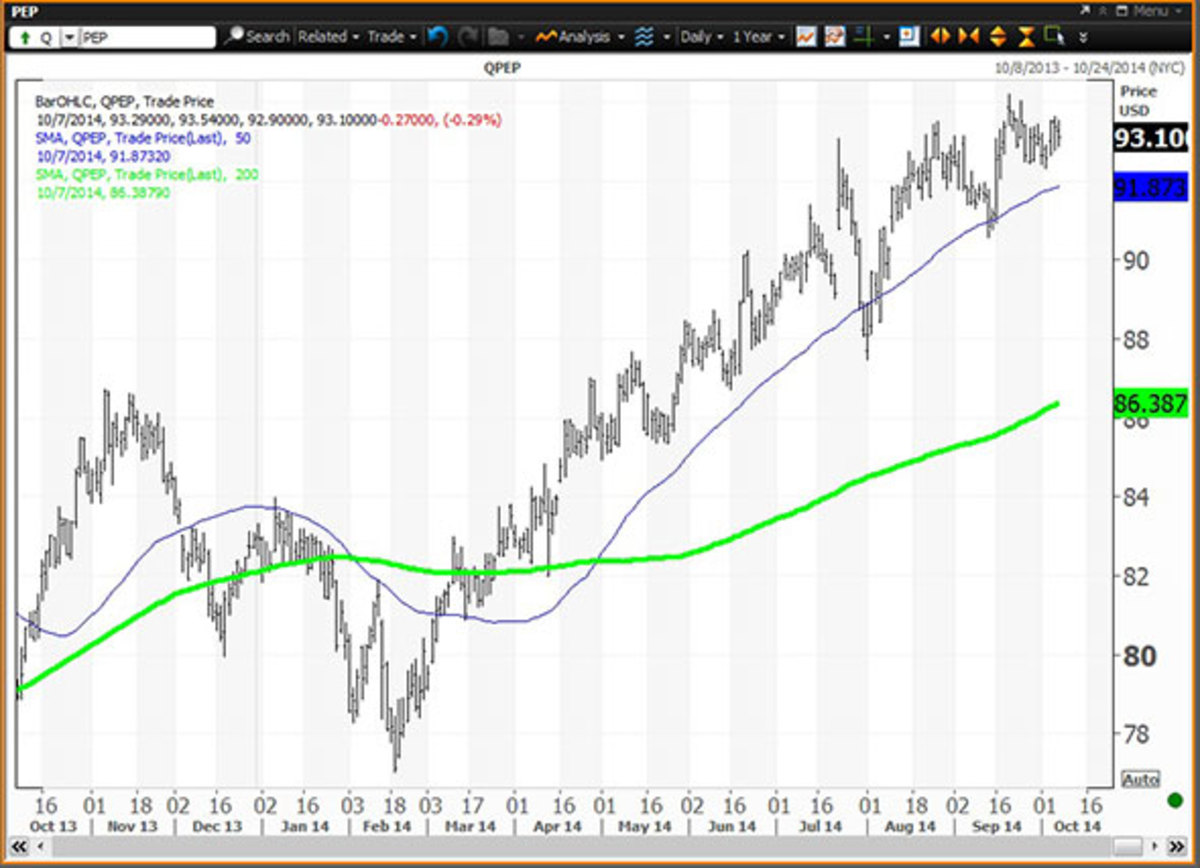Open the Trade menu

tap(390, 37)
